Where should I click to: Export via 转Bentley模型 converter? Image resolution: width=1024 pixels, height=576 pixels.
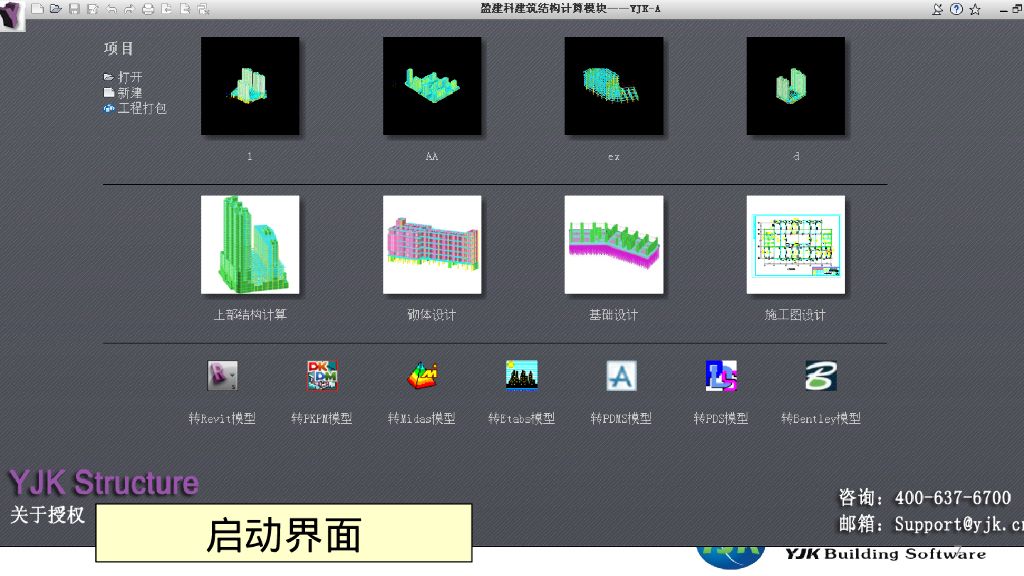[821, 378]
